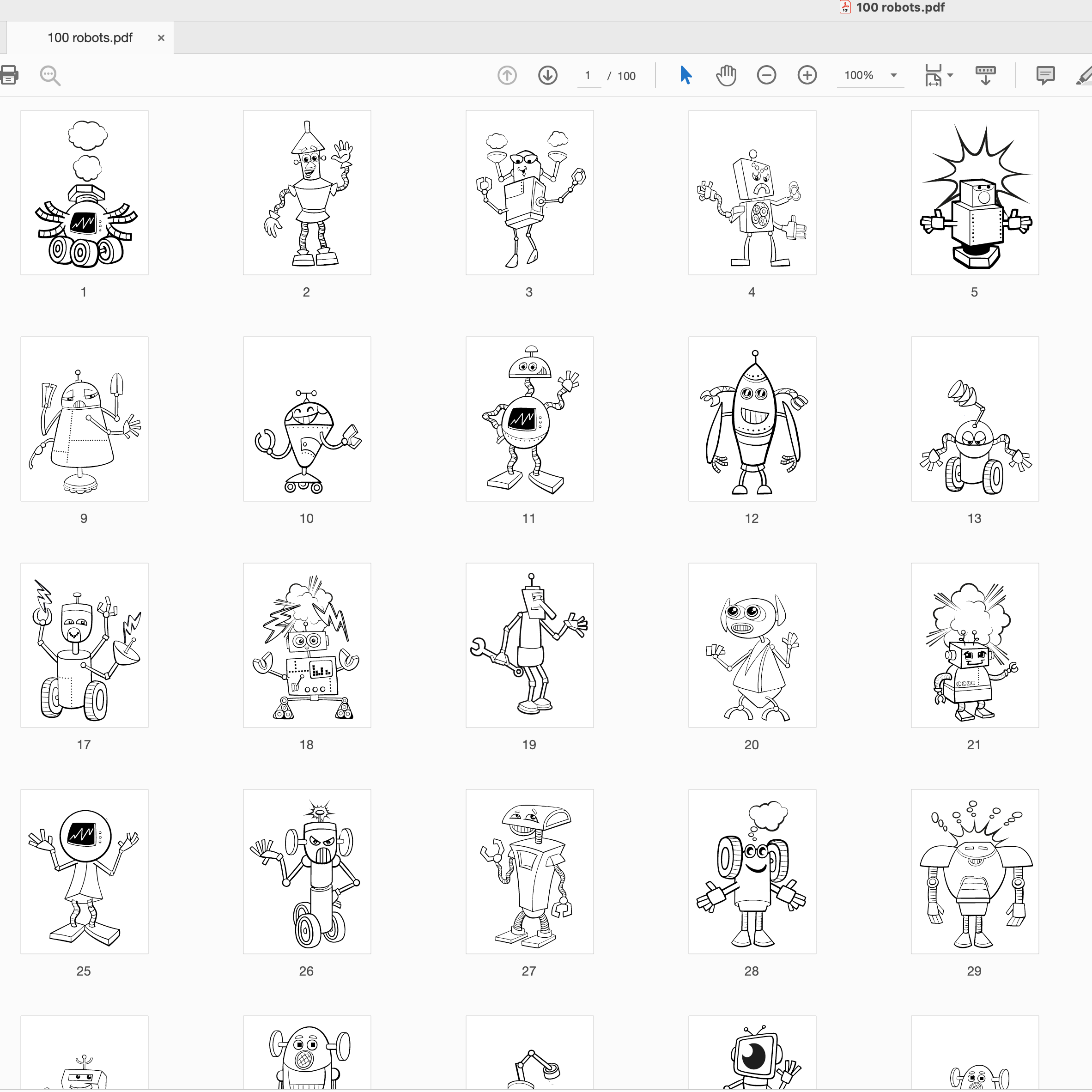Select the page 12 rocket robot thumbnail
This screenshot has width=1092, height=1092.
[x=752, y=419]
